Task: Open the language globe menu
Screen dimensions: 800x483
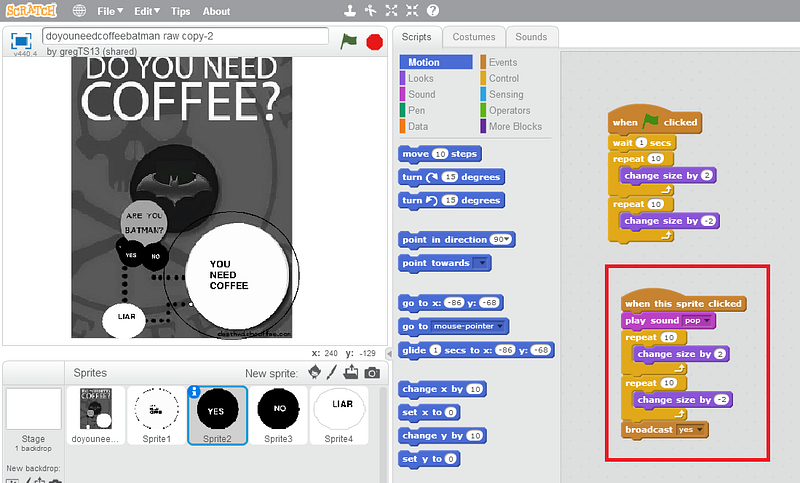Action: click(x=79, y=11)
